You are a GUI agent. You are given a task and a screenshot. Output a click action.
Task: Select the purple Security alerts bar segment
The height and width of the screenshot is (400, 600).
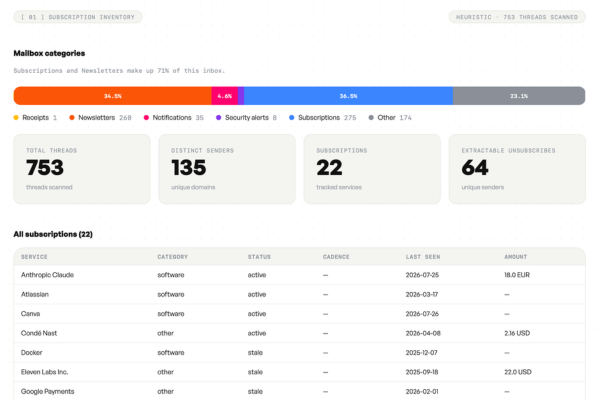coord(241,96)
